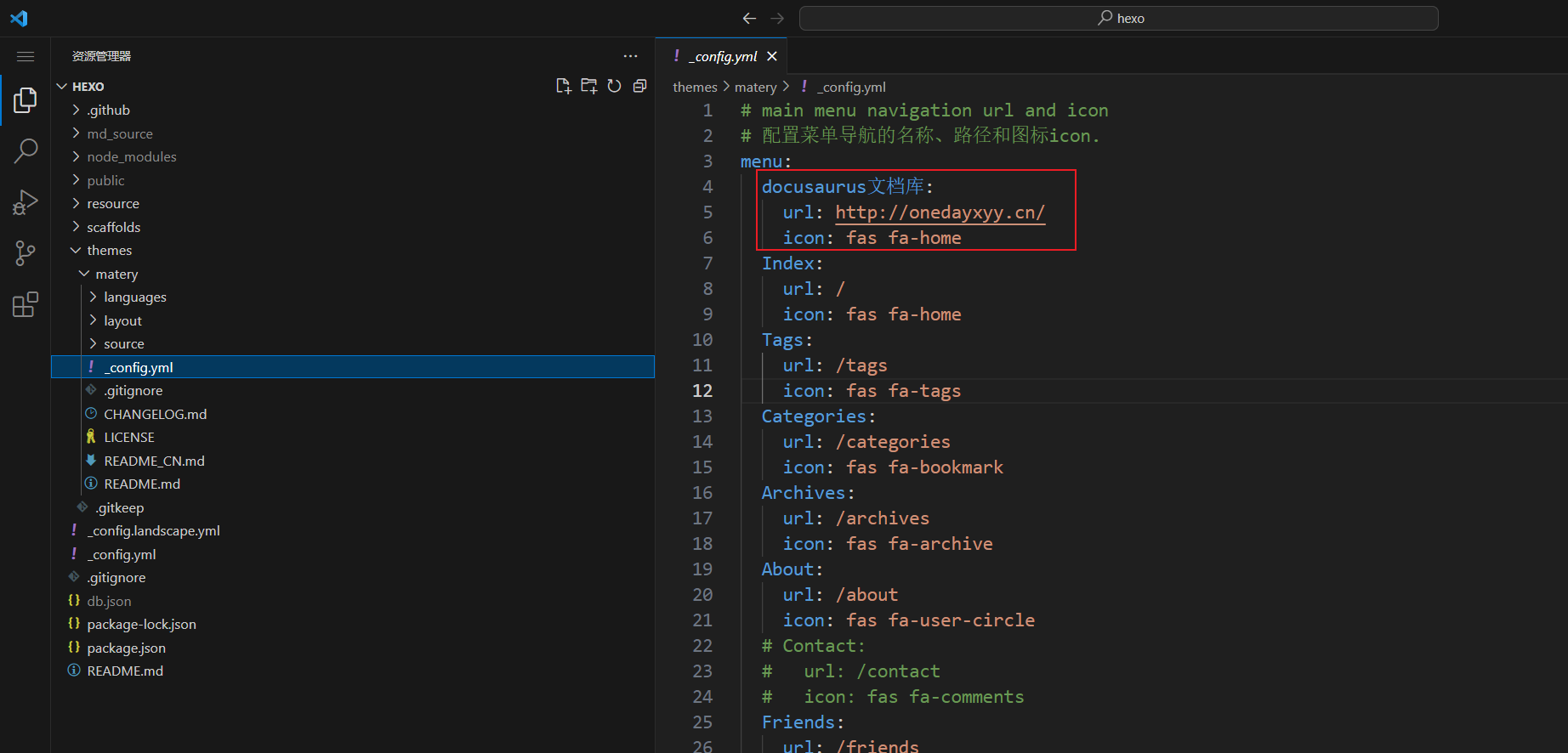Click 'fas fa-archive' value on line 18
1568x753 pixels.
919,544
